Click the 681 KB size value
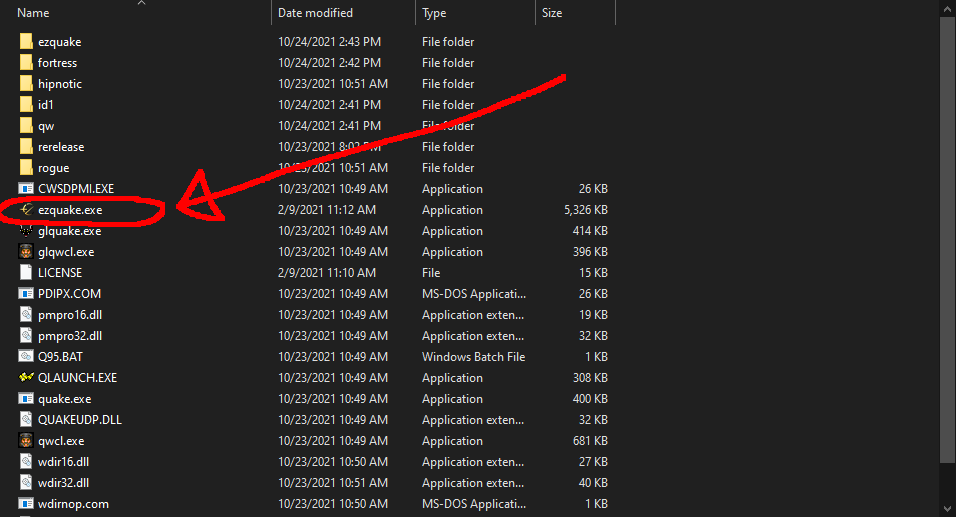This screenshot has width=956, height=517. [590, 441]
